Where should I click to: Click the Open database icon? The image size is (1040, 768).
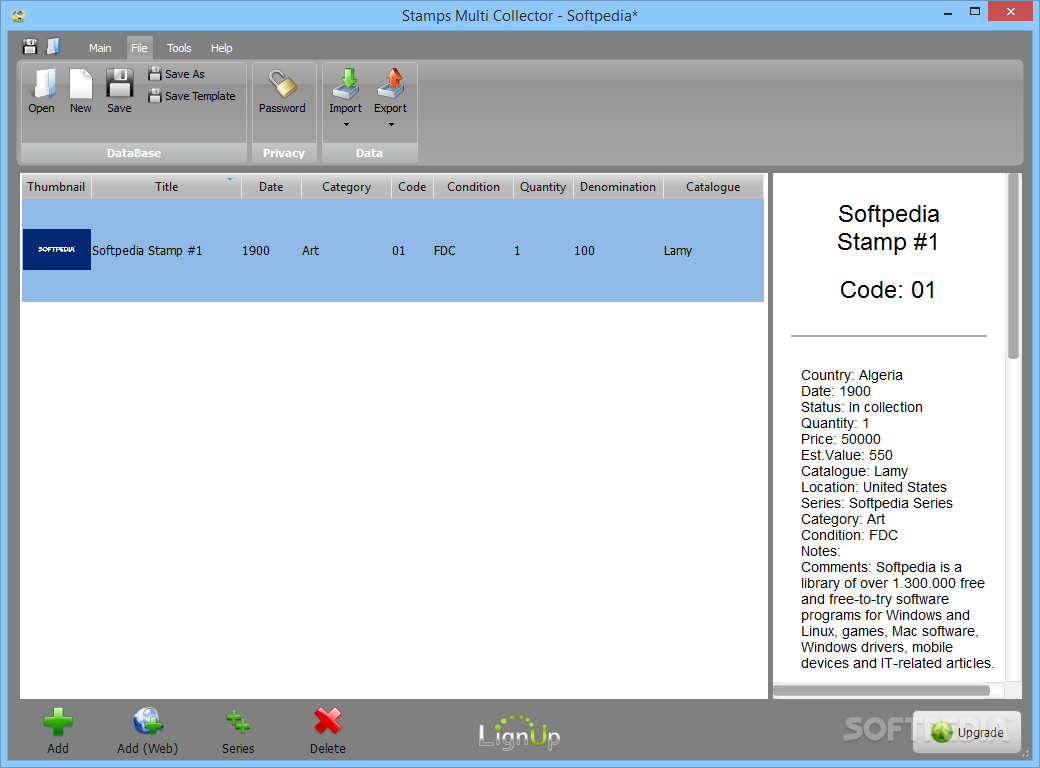(41, 91)
